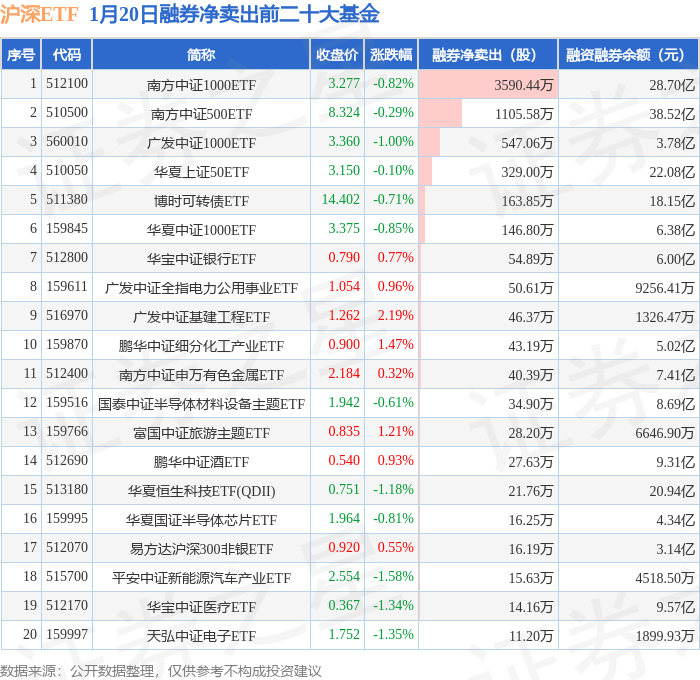Image resolution: width=700 pixels, height=680 pixels.
Task: Click the 收盘价 column header
Action: tap(337, 54)
